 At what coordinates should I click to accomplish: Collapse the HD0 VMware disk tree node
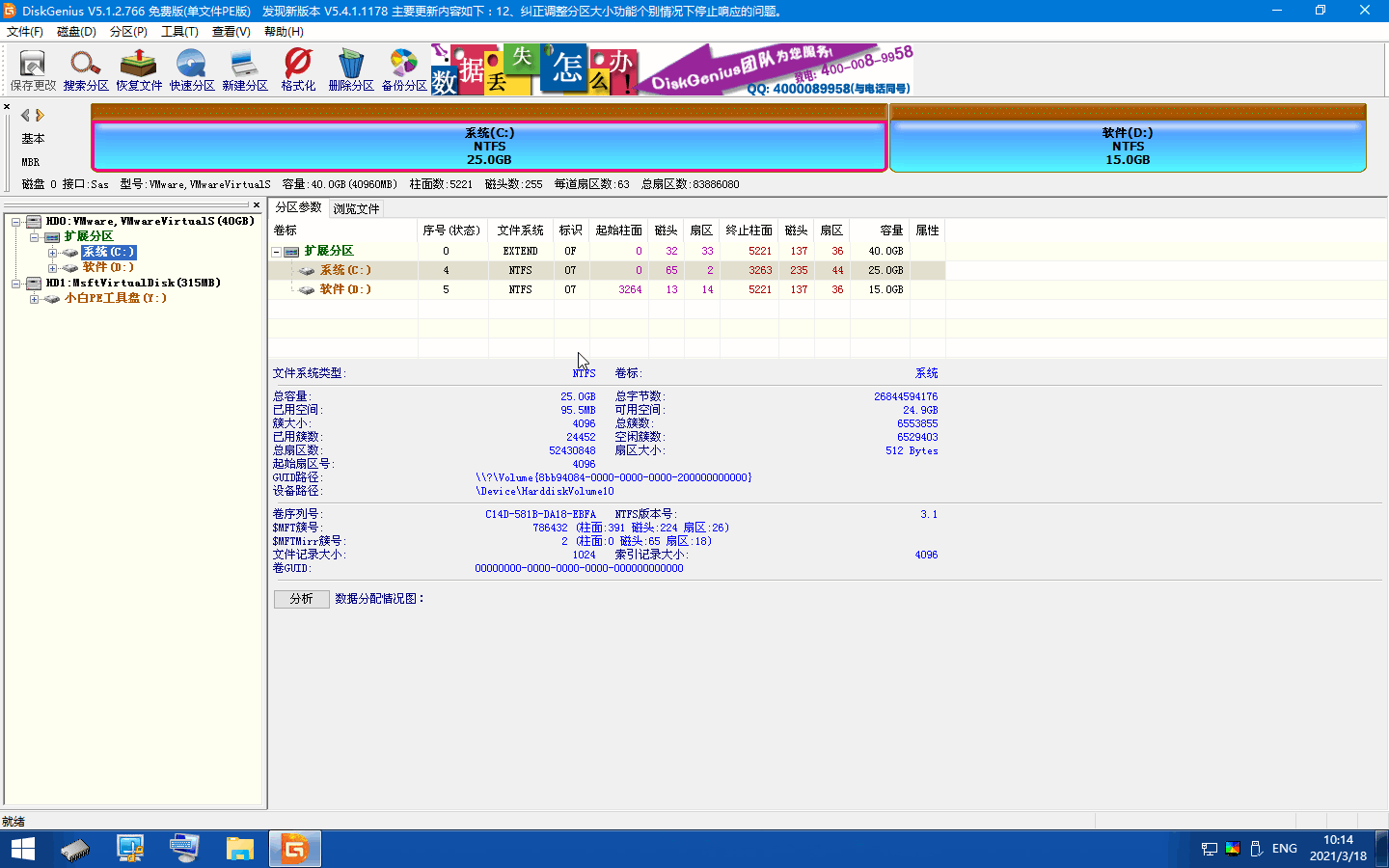click(x=16, y=222)
